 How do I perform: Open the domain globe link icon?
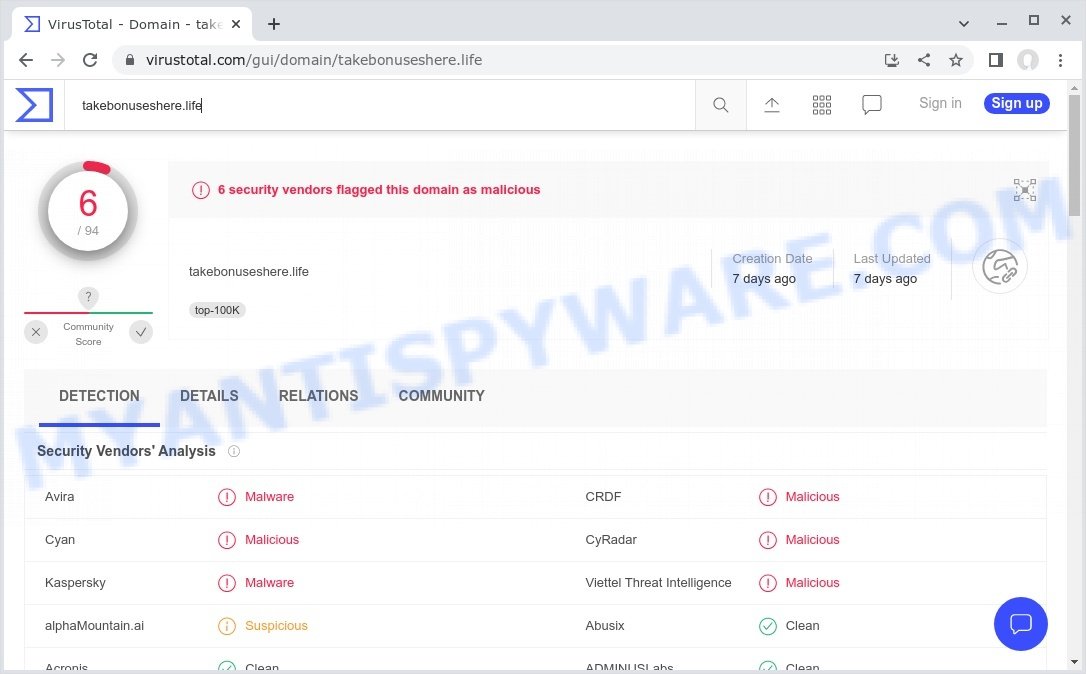[999, 267]
